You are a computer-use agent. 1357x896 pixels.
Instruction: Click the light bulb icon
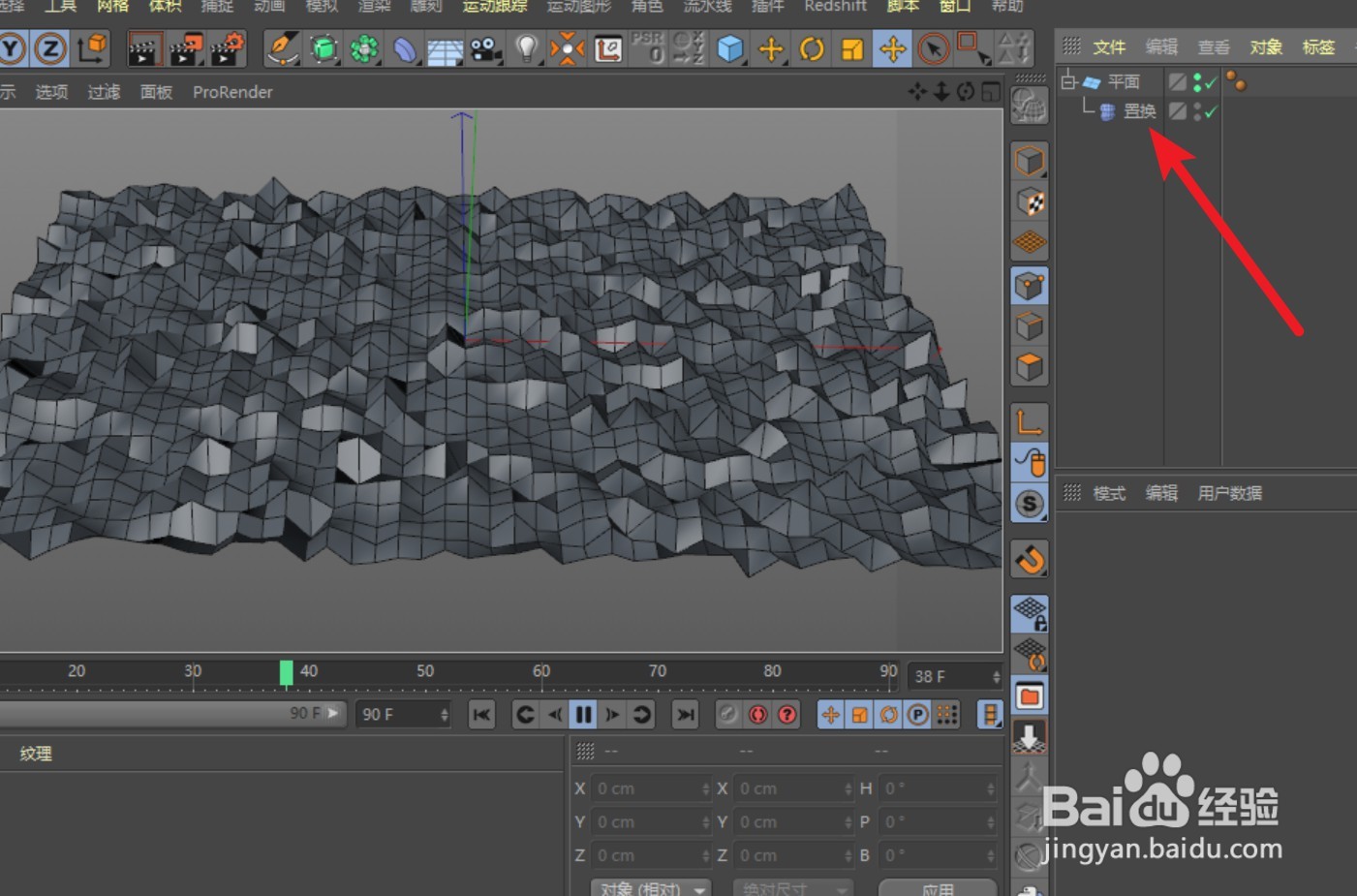click(x=526, y=48)
